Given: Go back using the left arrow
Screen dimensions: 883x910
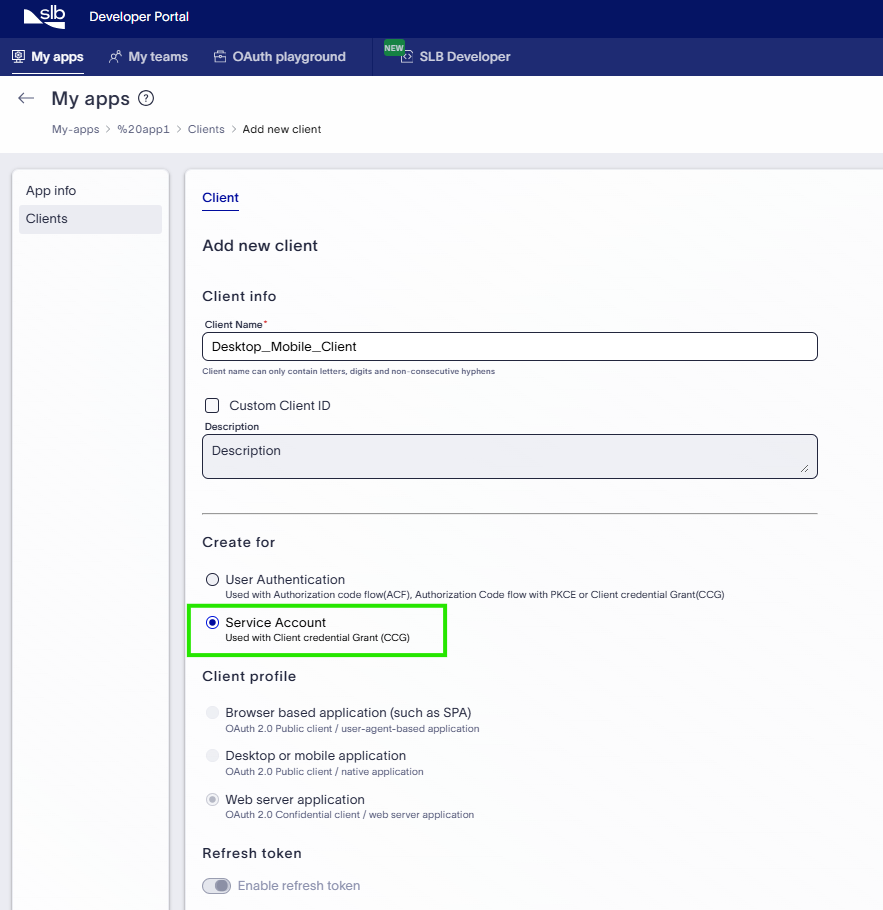Looking at the screenshot, I should [x=26, y=98].
